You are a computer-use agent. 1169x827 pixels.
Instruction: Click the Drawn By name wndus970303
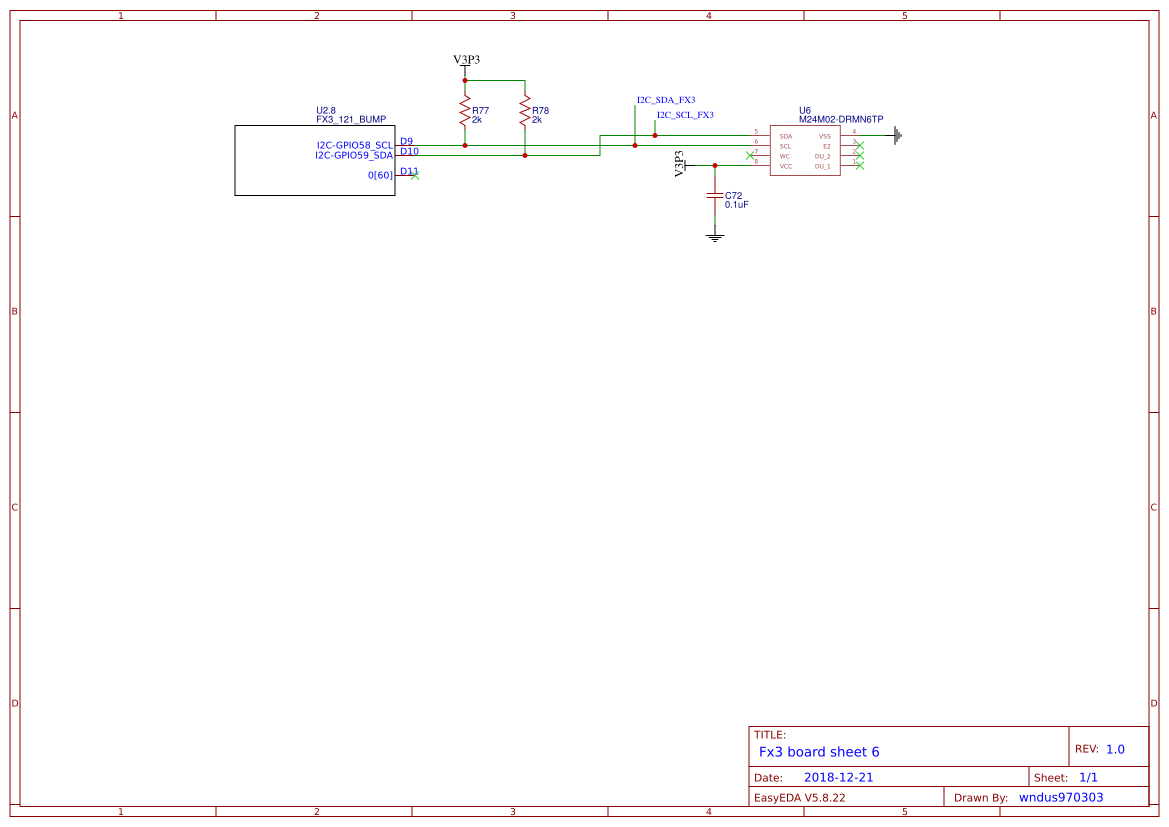pos(1060,797)
